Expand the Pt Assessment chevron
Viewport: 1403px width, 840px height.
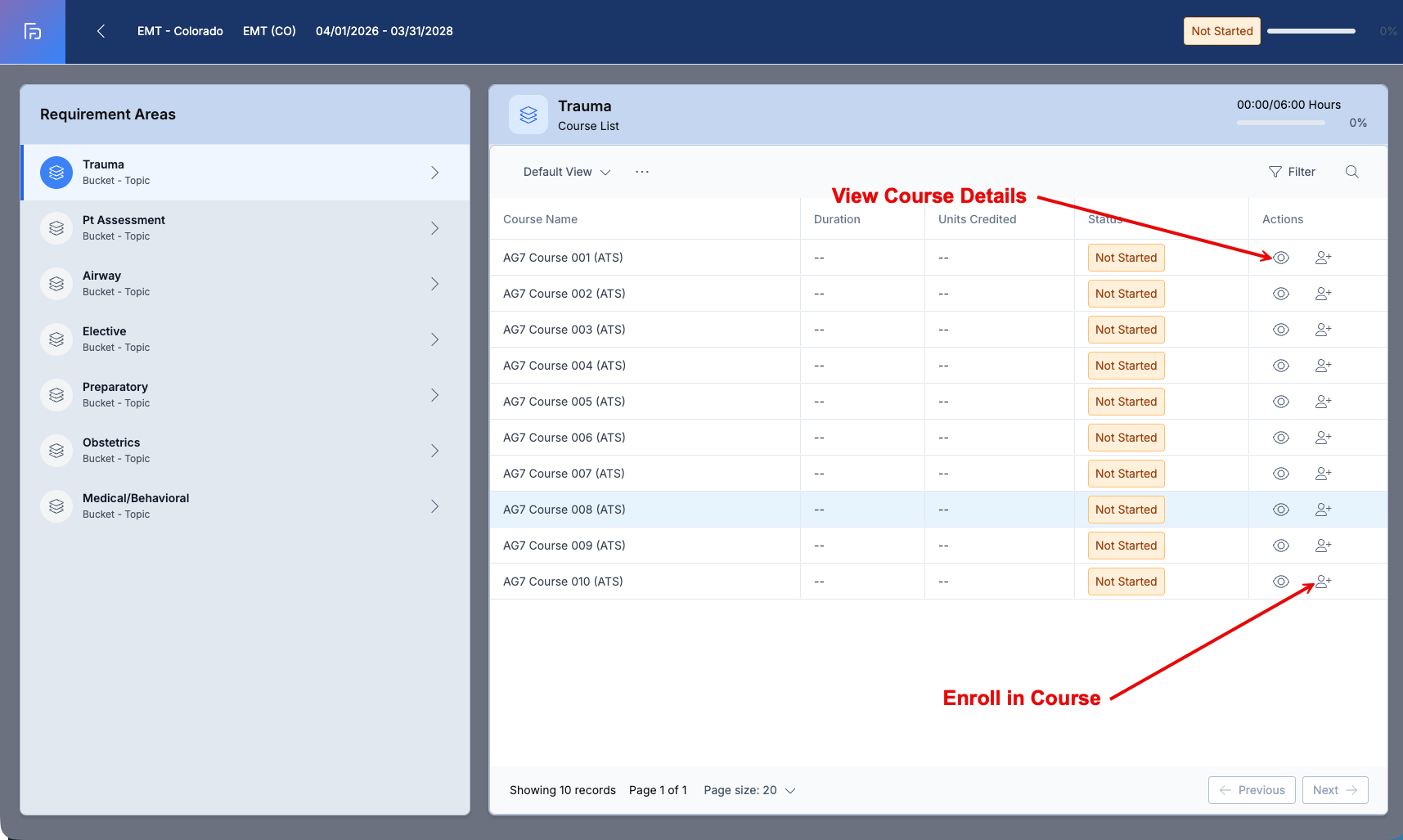[434, 228]
